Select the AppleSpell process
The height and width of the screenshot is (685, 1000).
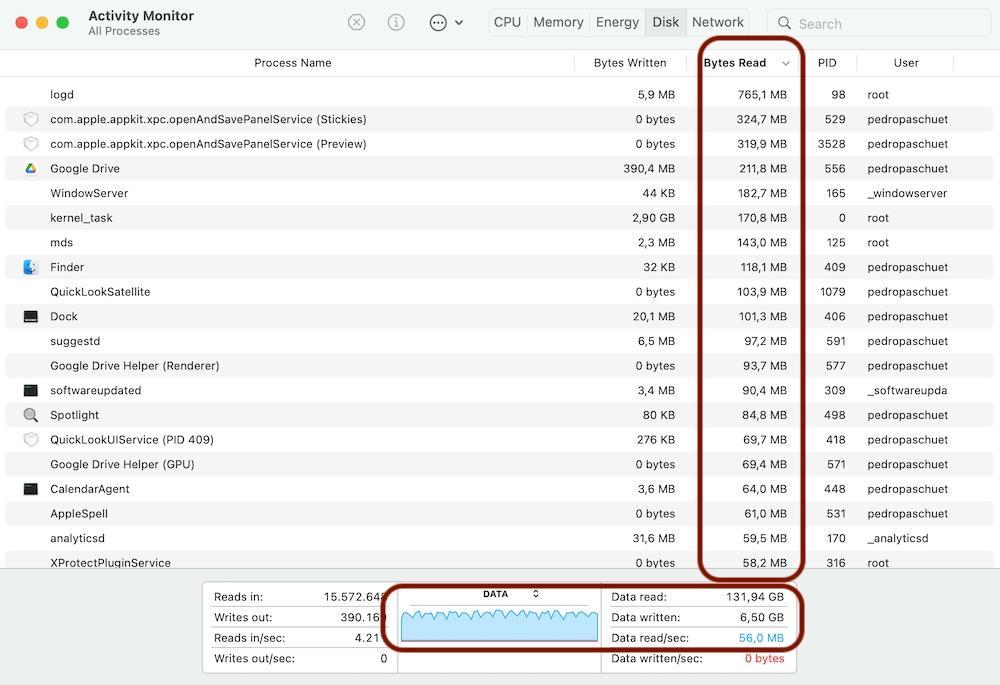click(x=499, y=514)
